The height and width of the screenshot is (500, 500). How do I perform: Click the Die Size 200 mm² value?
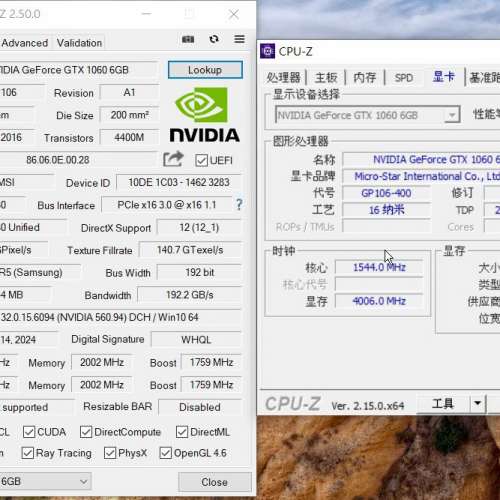pos(130,115)
